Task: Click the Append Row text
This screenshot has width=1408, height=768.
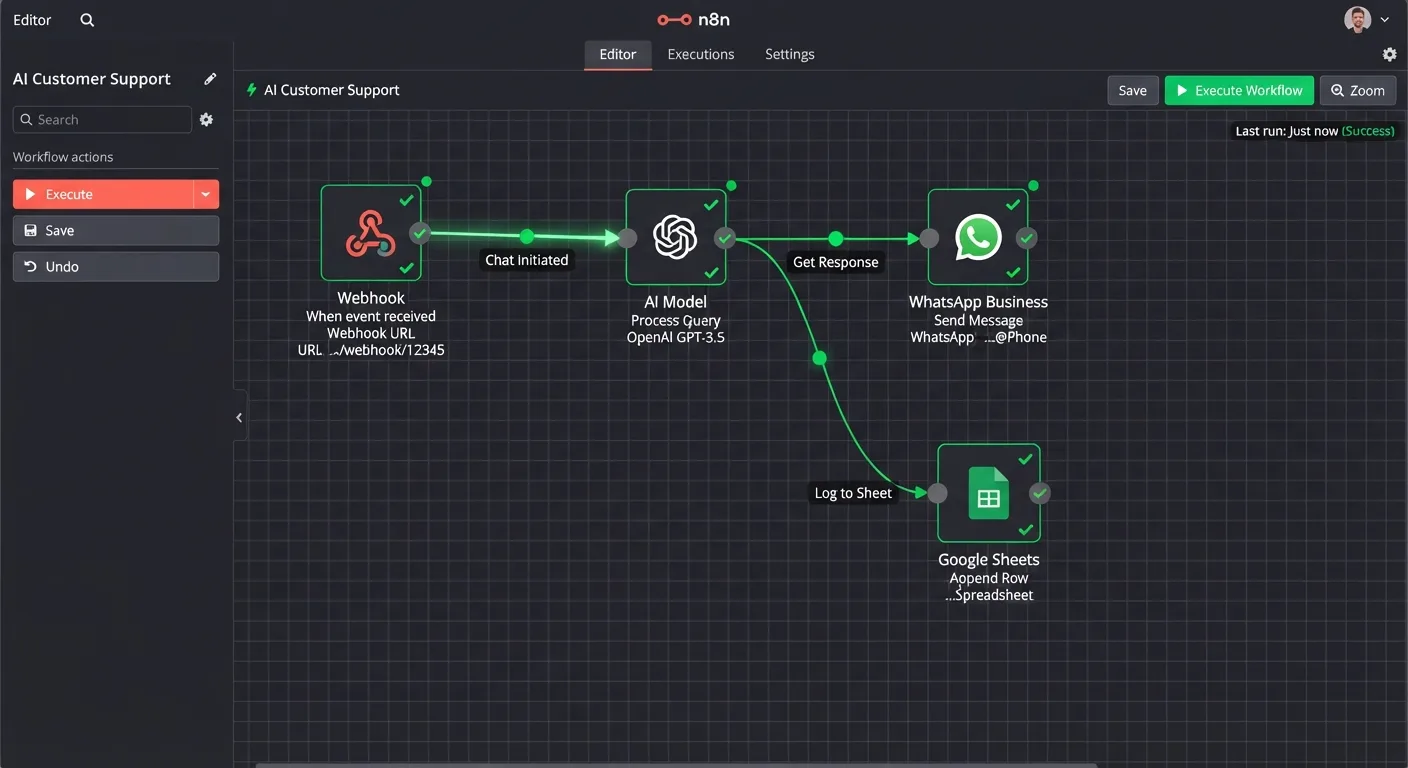Action: click(x=989, y=578)
